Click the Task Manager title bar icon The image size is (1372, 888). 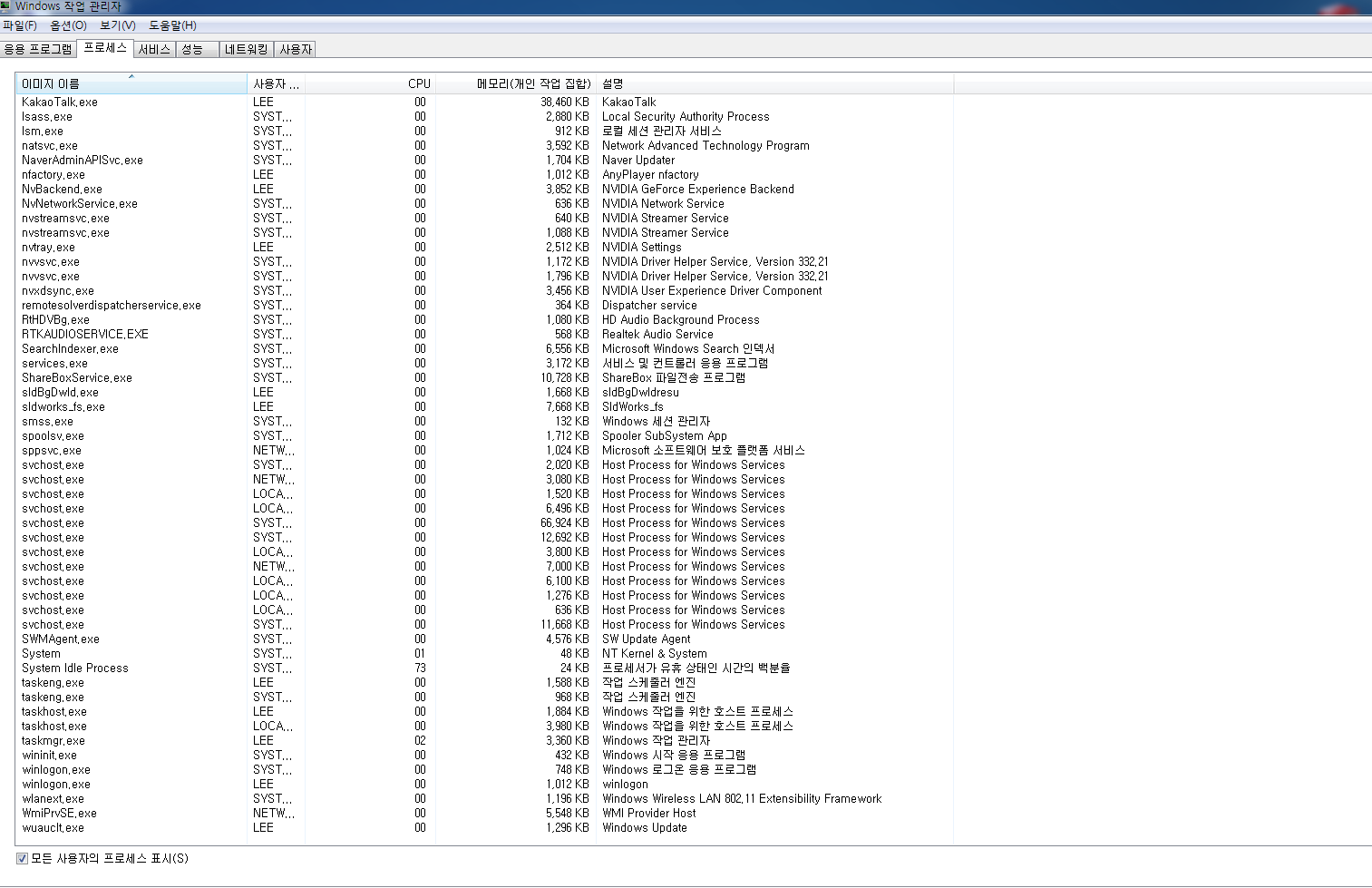point(5,6)
